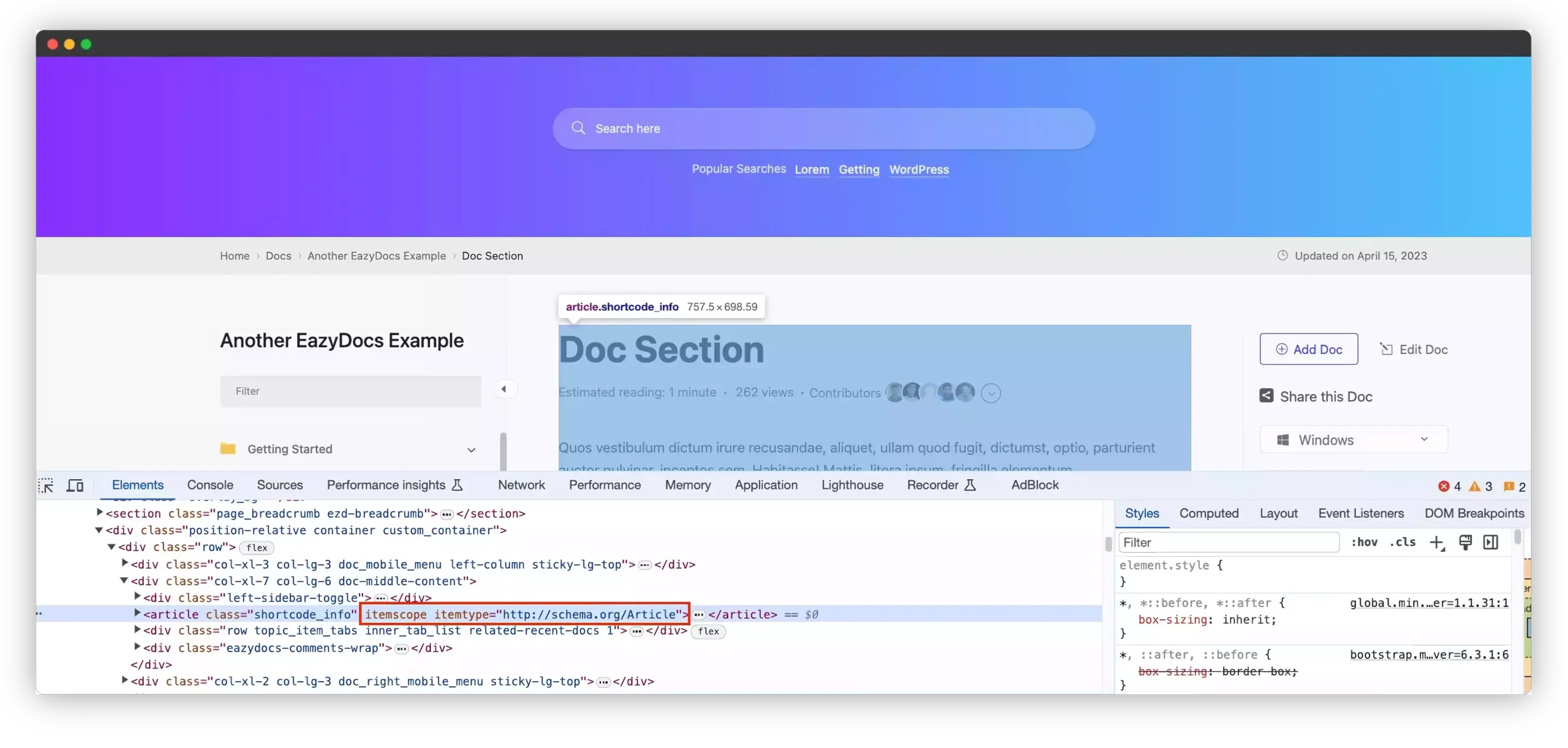Click the search magnifier icon
The image size is (1568, 748).
578,127
